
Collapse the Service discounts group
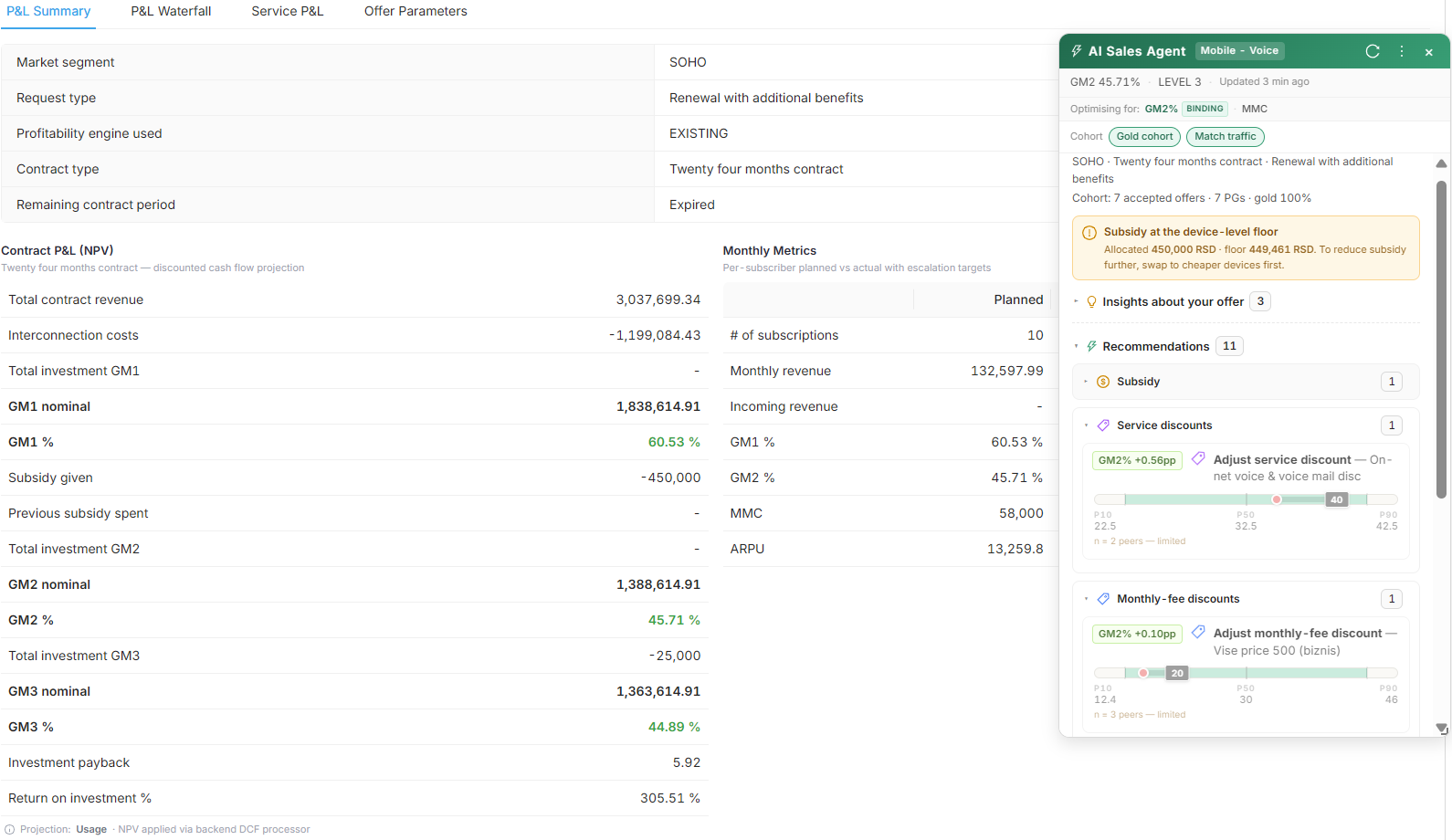[x=1246, y=425]
